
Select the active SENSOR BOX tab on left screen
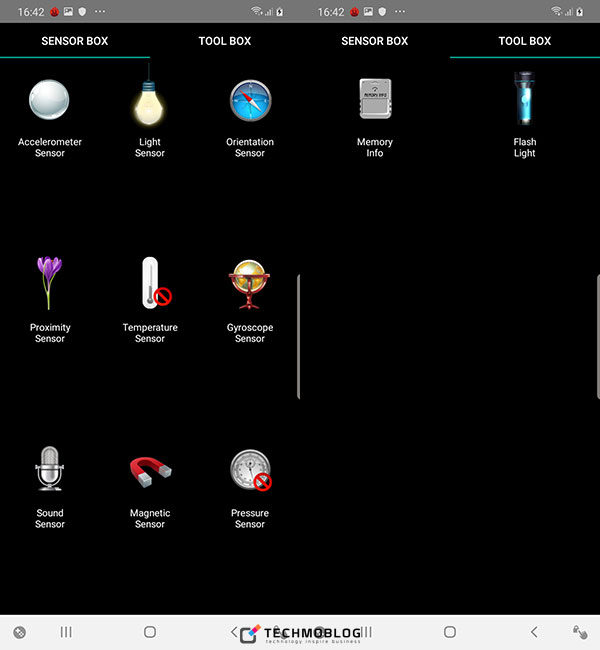click(x=75, y=41)
